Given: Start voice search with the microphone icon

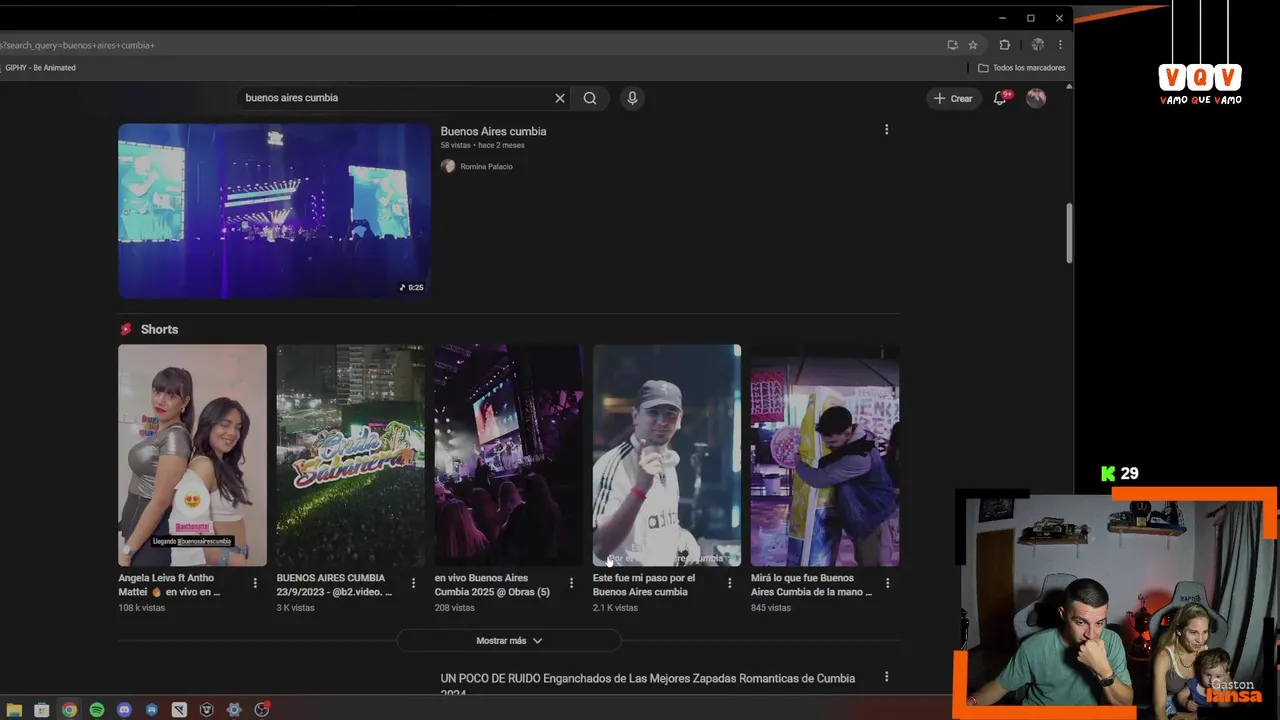Looking at the screenshot, I should coord(632,98).
